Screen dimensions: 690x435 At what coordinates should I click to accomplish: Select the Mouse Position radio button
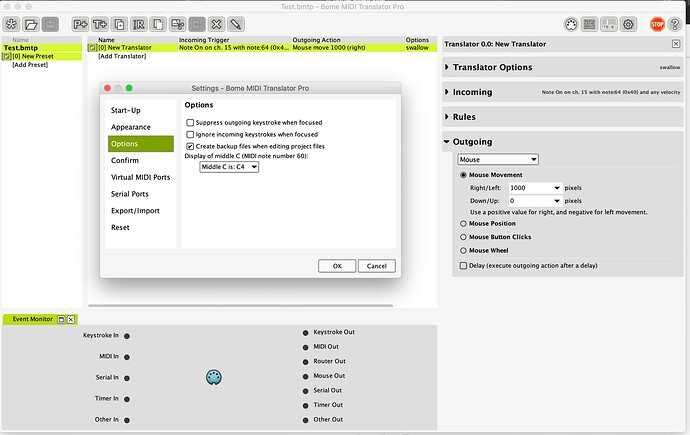463,223
